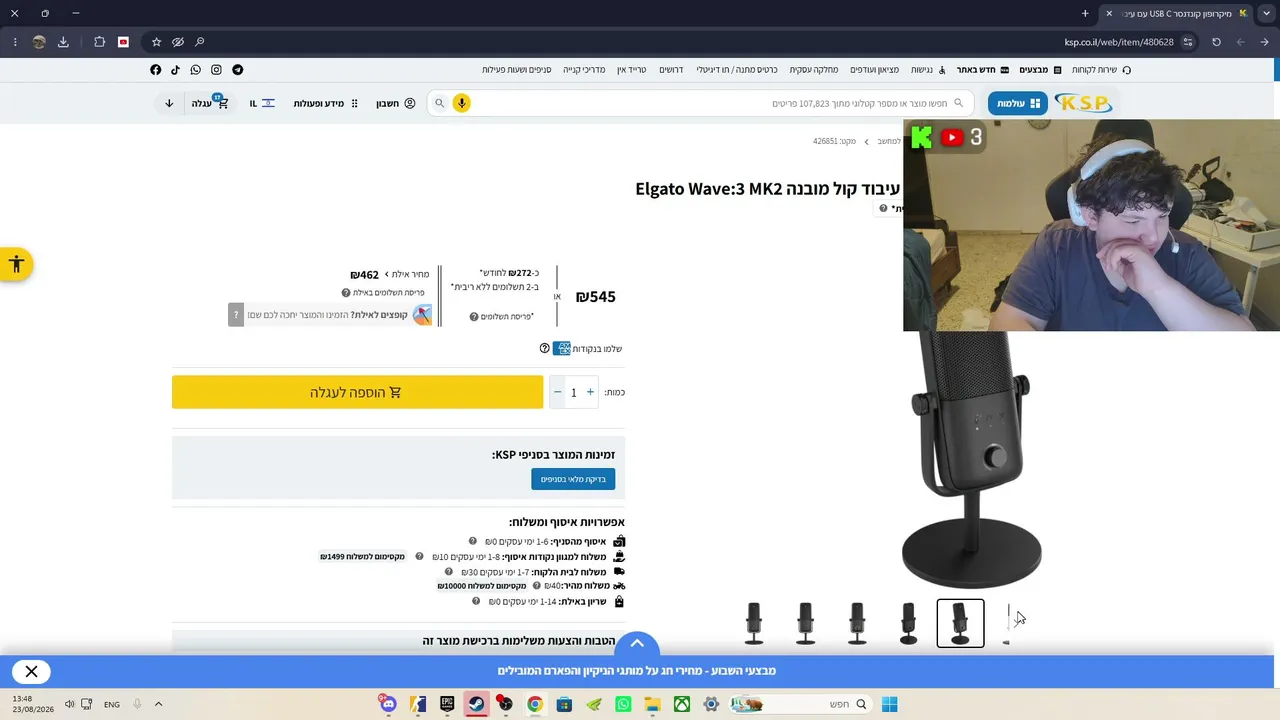Image resolution: width=1280 pixels, height=720 pixels.
Task: Open the IL language selector
Action: coord(261,103)
